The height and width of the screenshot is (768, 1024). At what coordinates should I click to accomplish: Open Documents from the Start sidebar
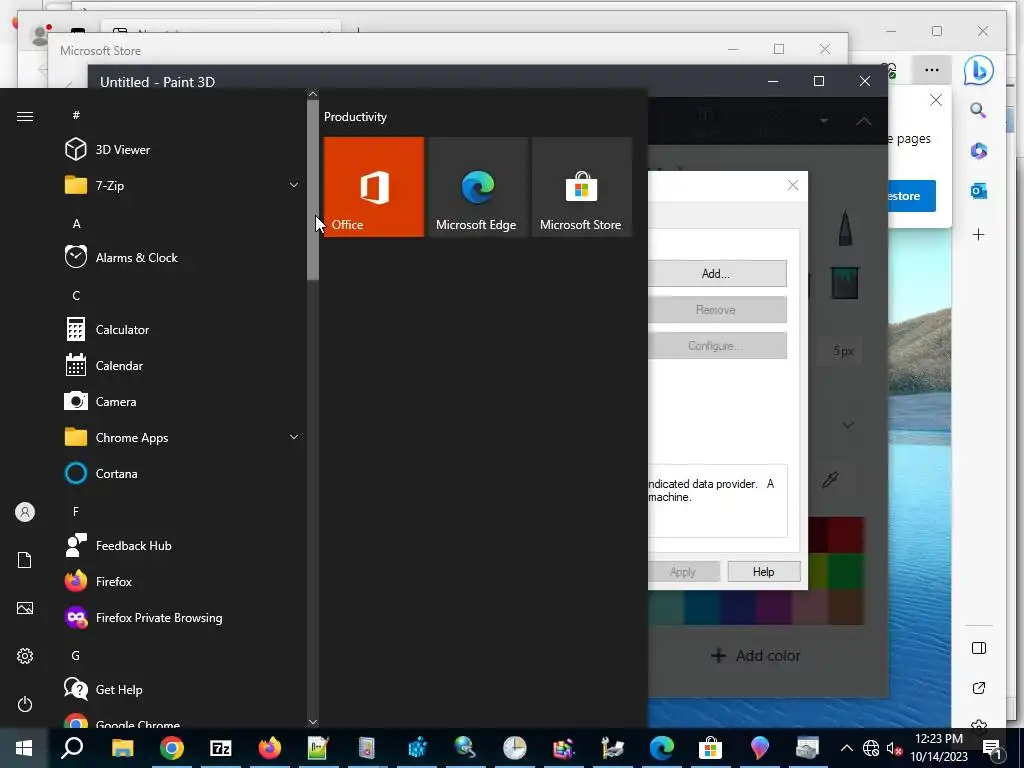click(x=25, y=560)
